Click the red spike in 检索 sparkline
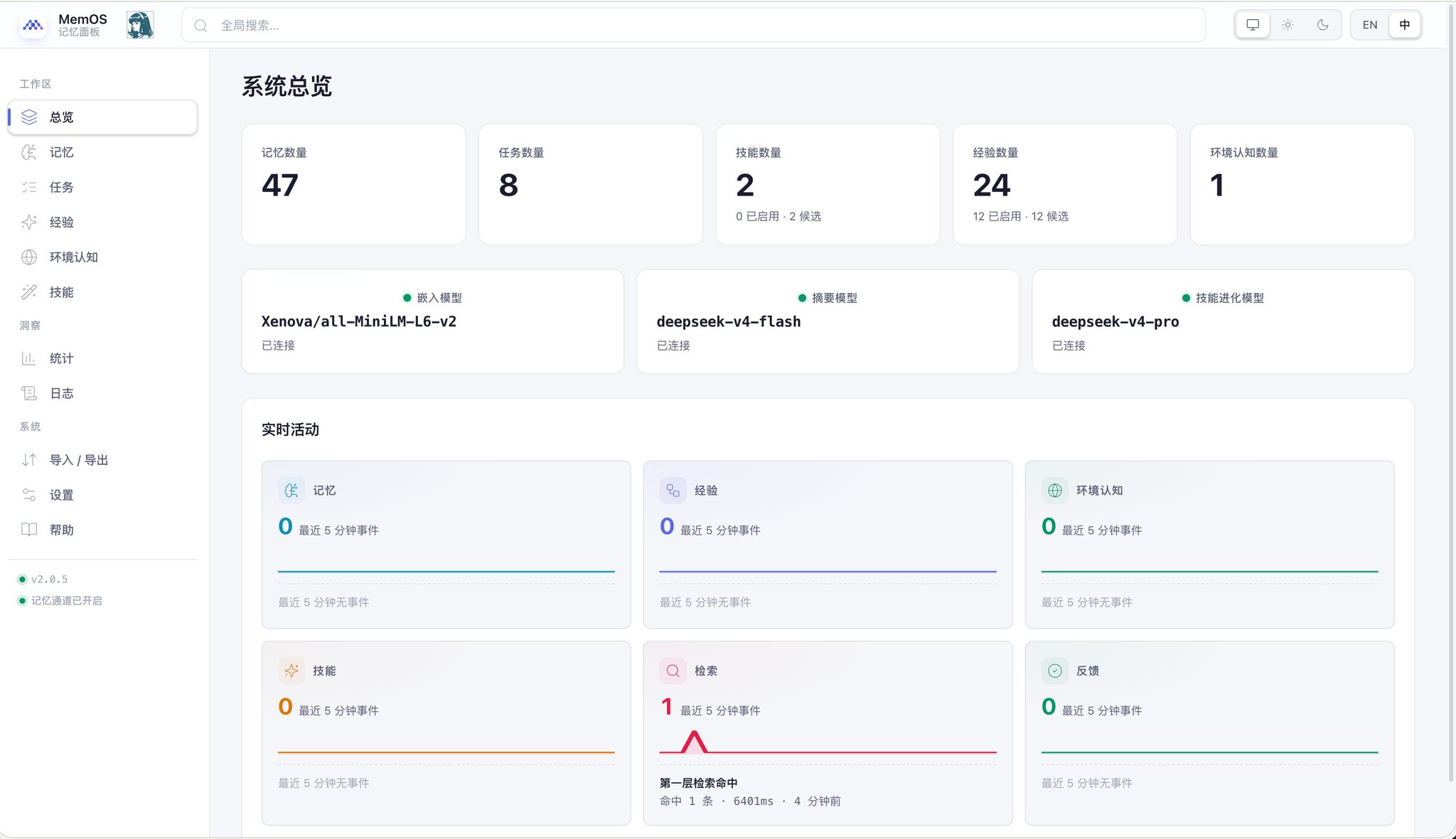 694,742
